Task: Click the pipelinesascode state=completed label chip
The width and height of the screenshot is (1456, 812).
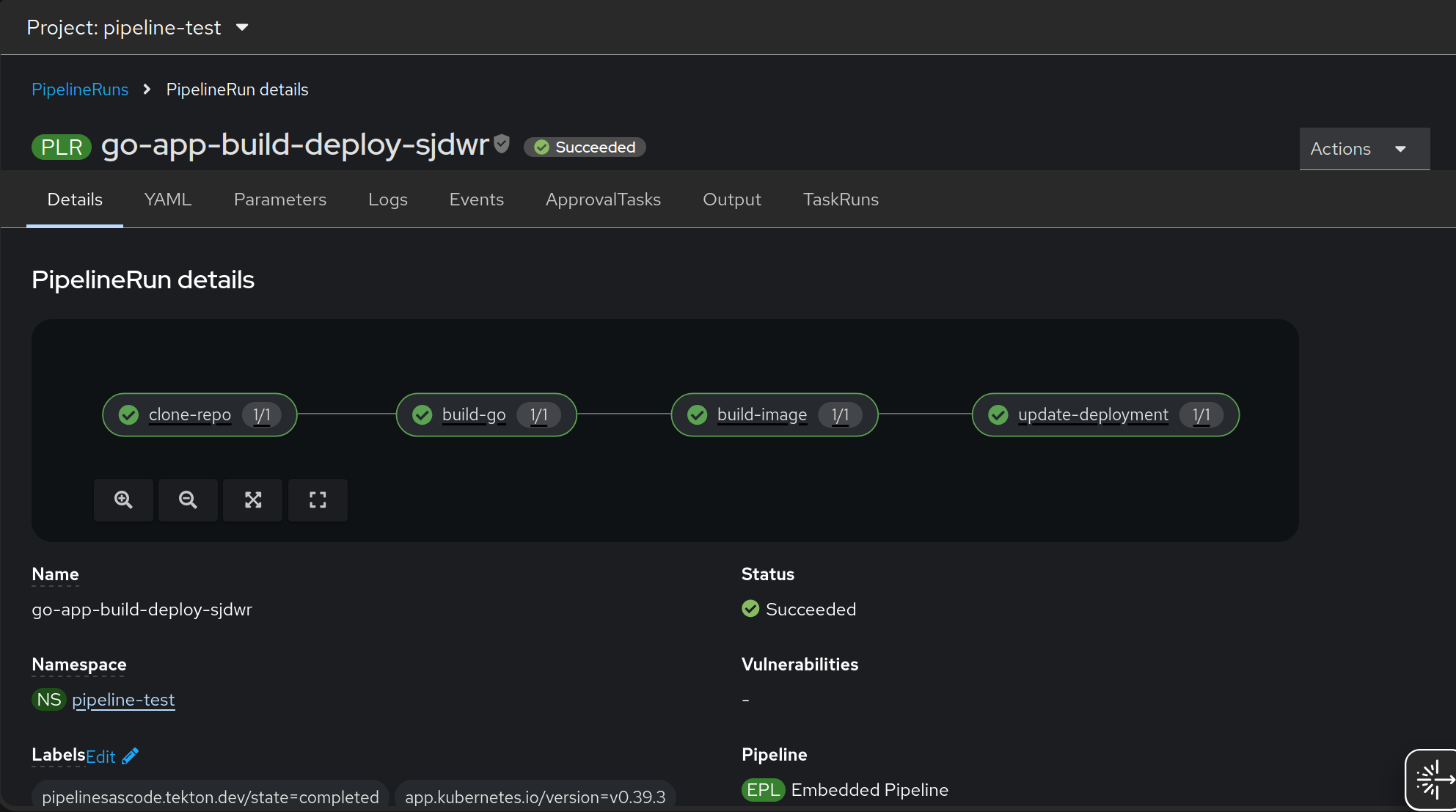Action: click(211, 797)
